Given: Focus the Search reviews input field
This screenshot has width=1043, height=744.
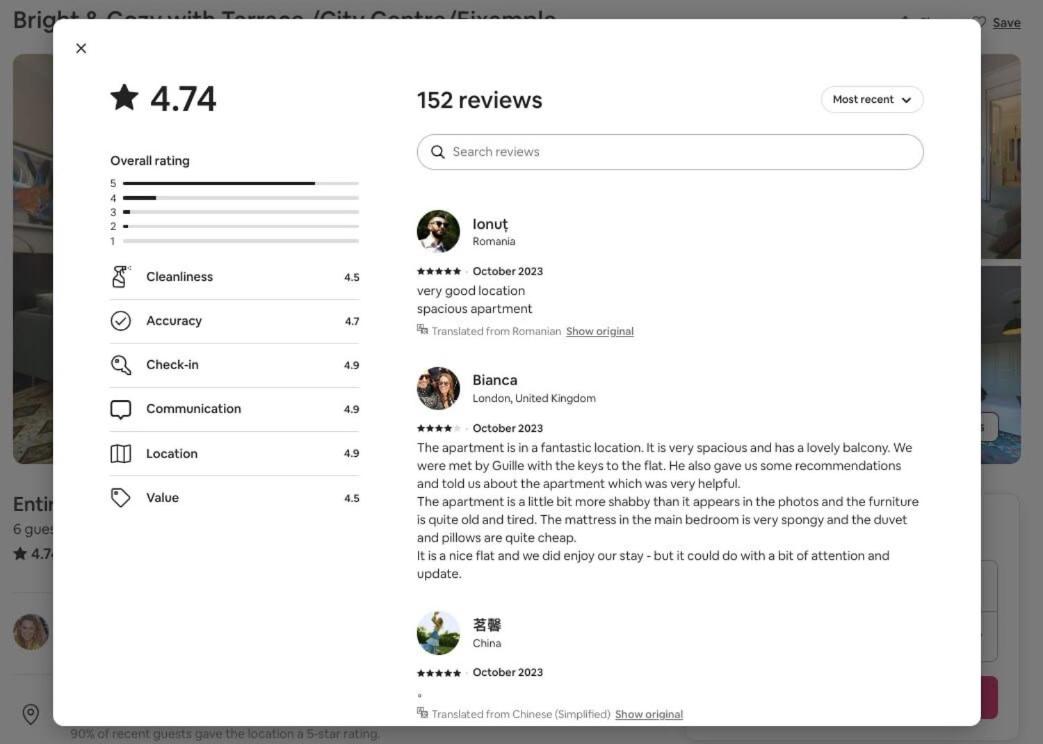Looking at the screenshot, I should tap(670, 152).
